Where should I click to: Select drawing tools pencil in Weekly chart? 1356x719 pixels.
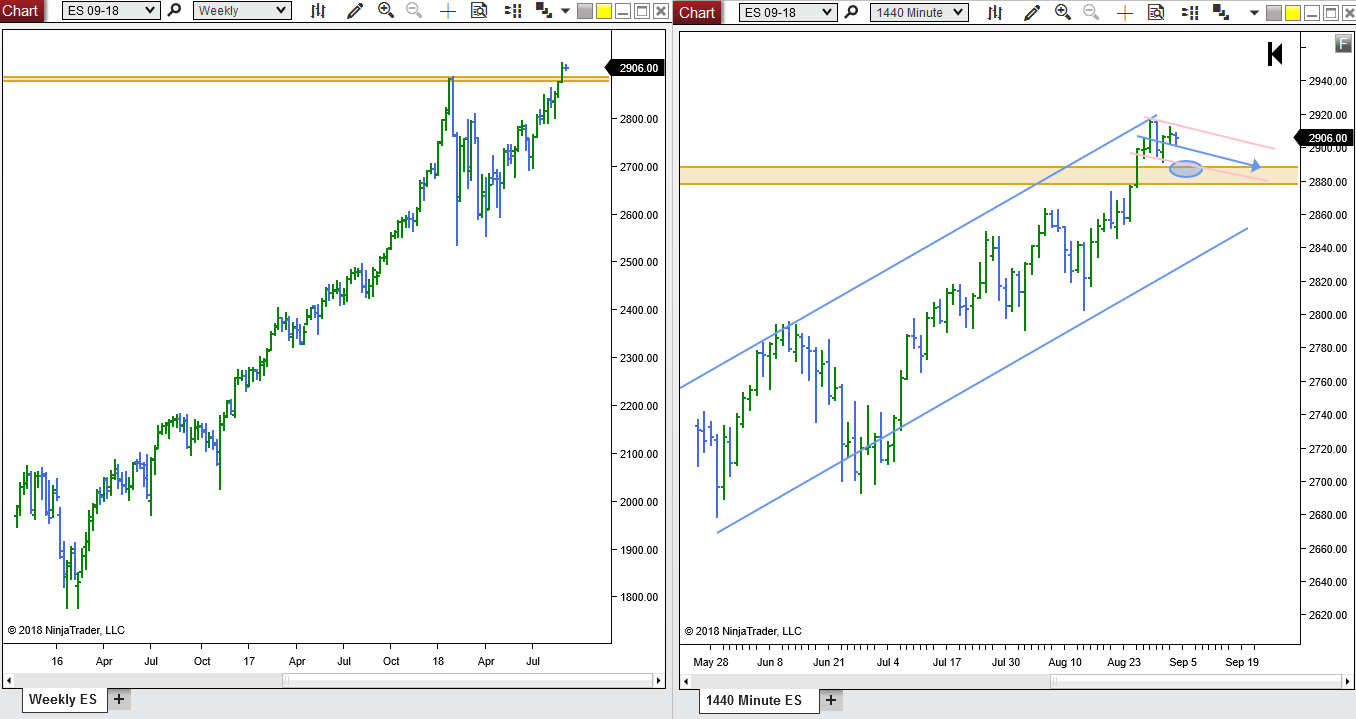click(355, 12)
